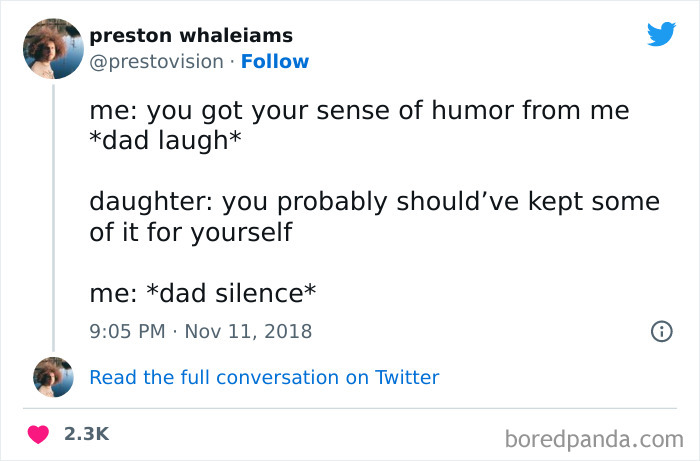Click the @prestovision handle
Viewport: 700px width, 461px height.
[157, 62]
